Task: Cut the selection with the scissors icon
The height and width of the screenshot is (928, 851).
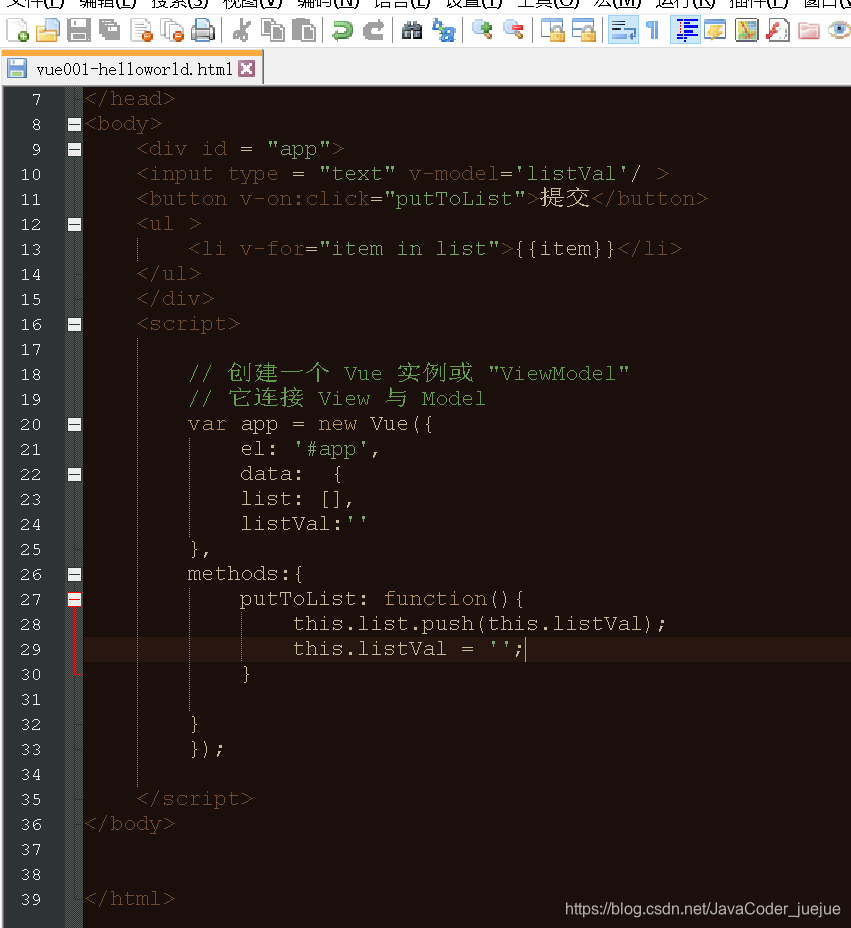Action: pos(241,30)
